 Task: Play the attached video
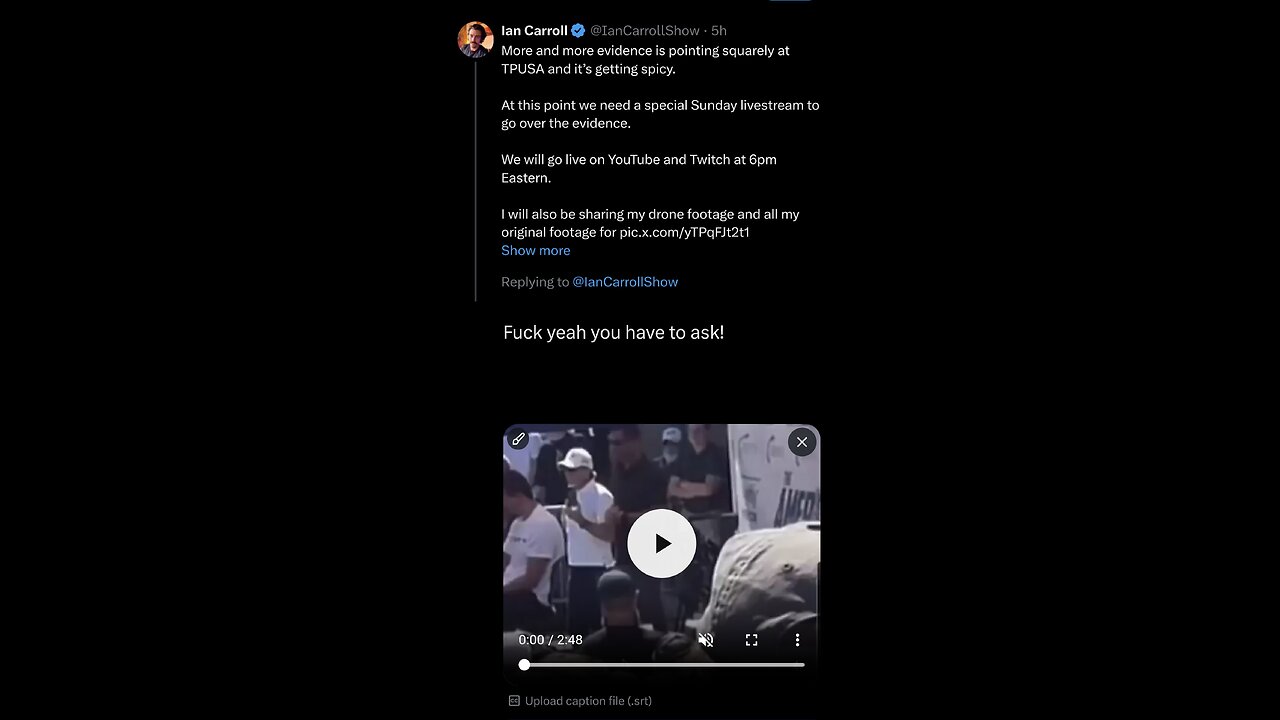[x=661, y=543]
